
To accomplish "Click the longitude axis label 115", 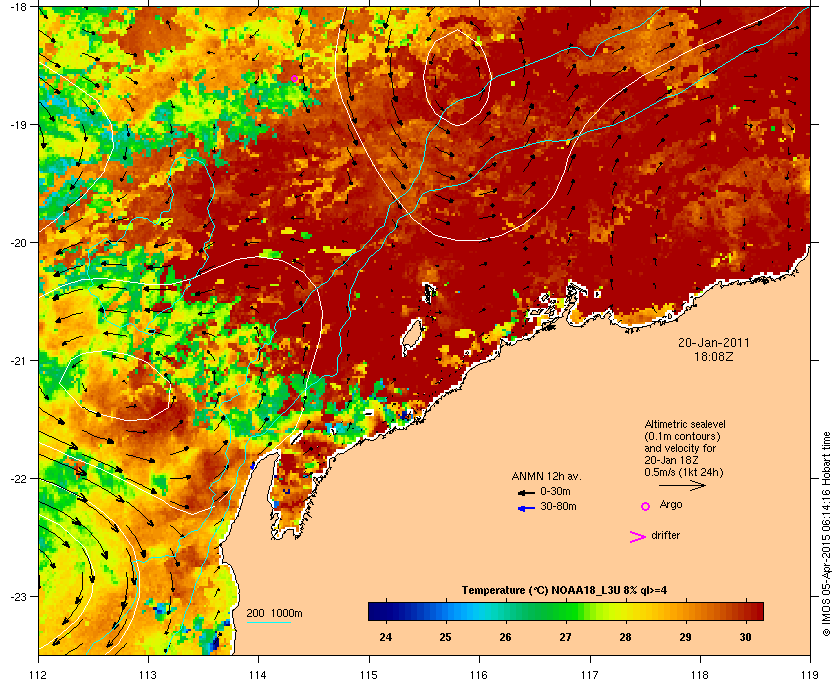I will pyautogui.click(x=369, y=674).
